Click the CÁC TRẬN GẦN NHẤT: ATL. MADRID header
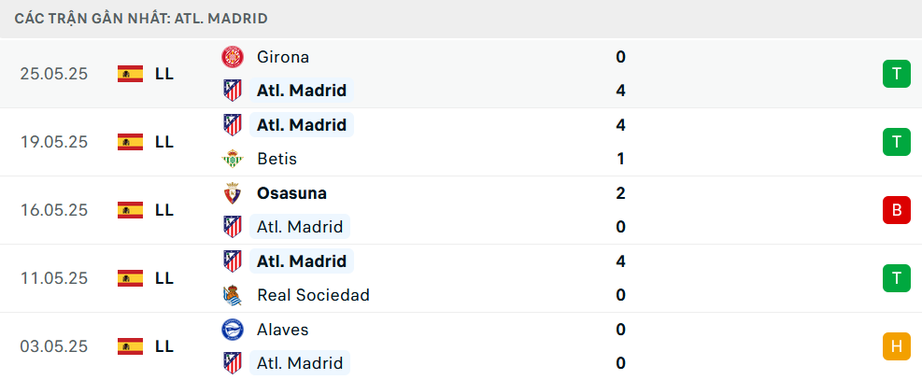Screen dimensions: 922x380 pos(141,19)
